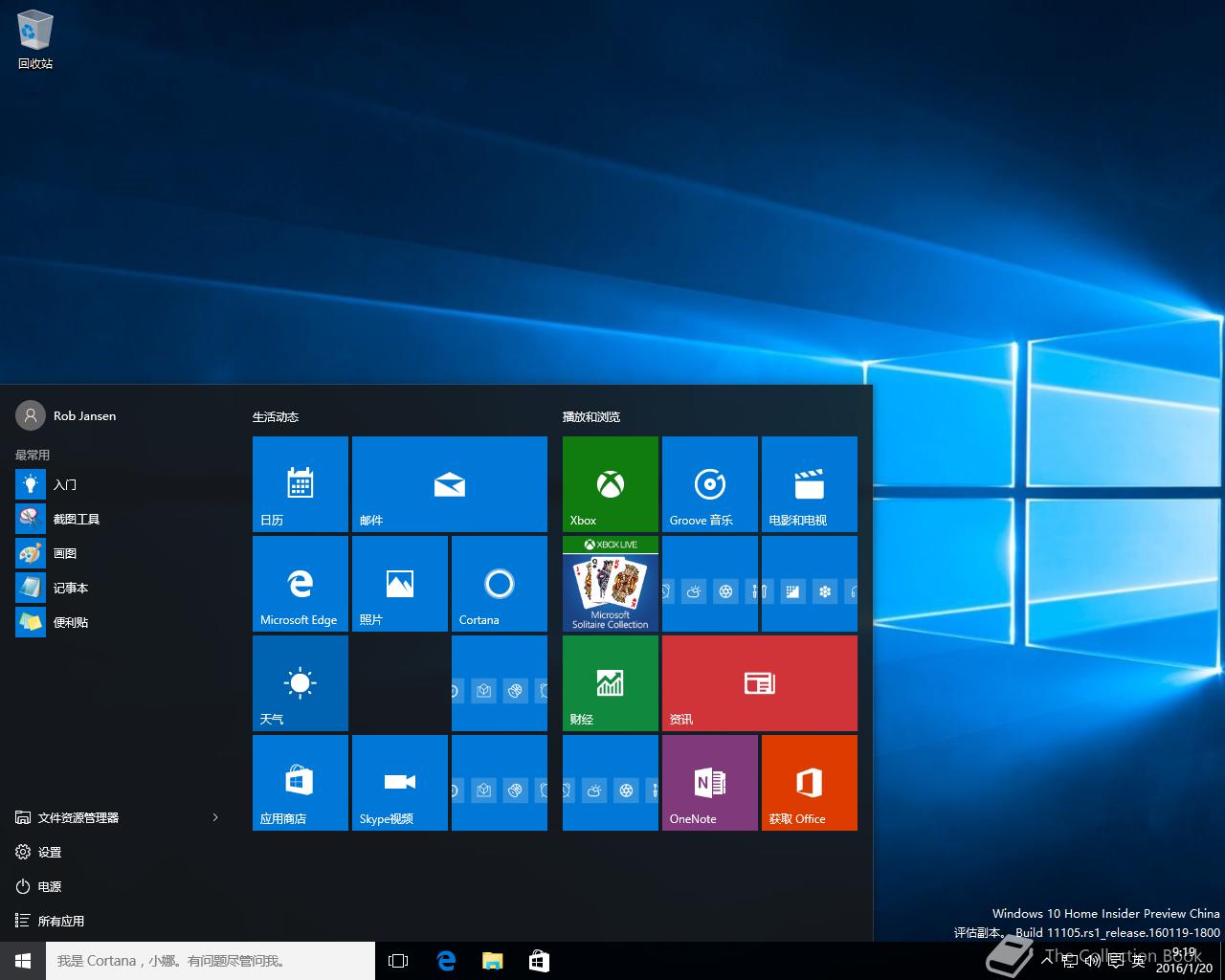
Task: Open 画图 paint app
Action: click(119, 553)
